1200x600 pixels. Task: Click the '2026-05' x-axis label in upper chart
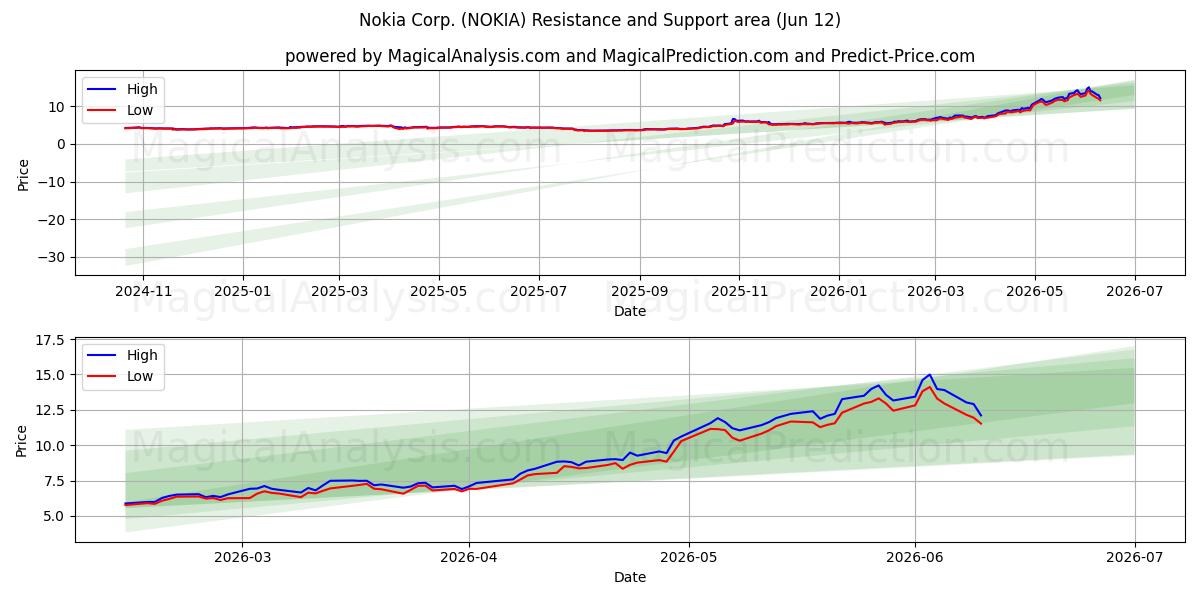coord(1034,291)
